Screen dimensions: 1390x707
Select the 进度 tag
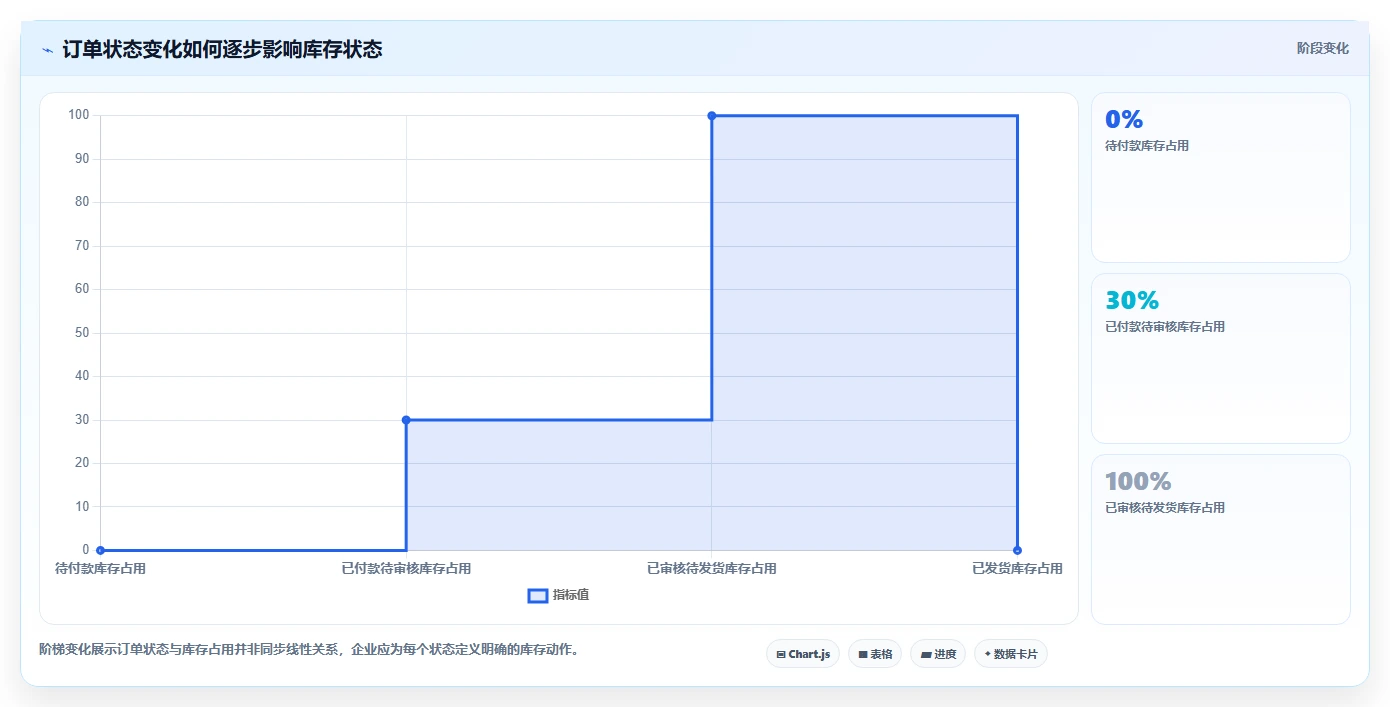tap(938, 654)
